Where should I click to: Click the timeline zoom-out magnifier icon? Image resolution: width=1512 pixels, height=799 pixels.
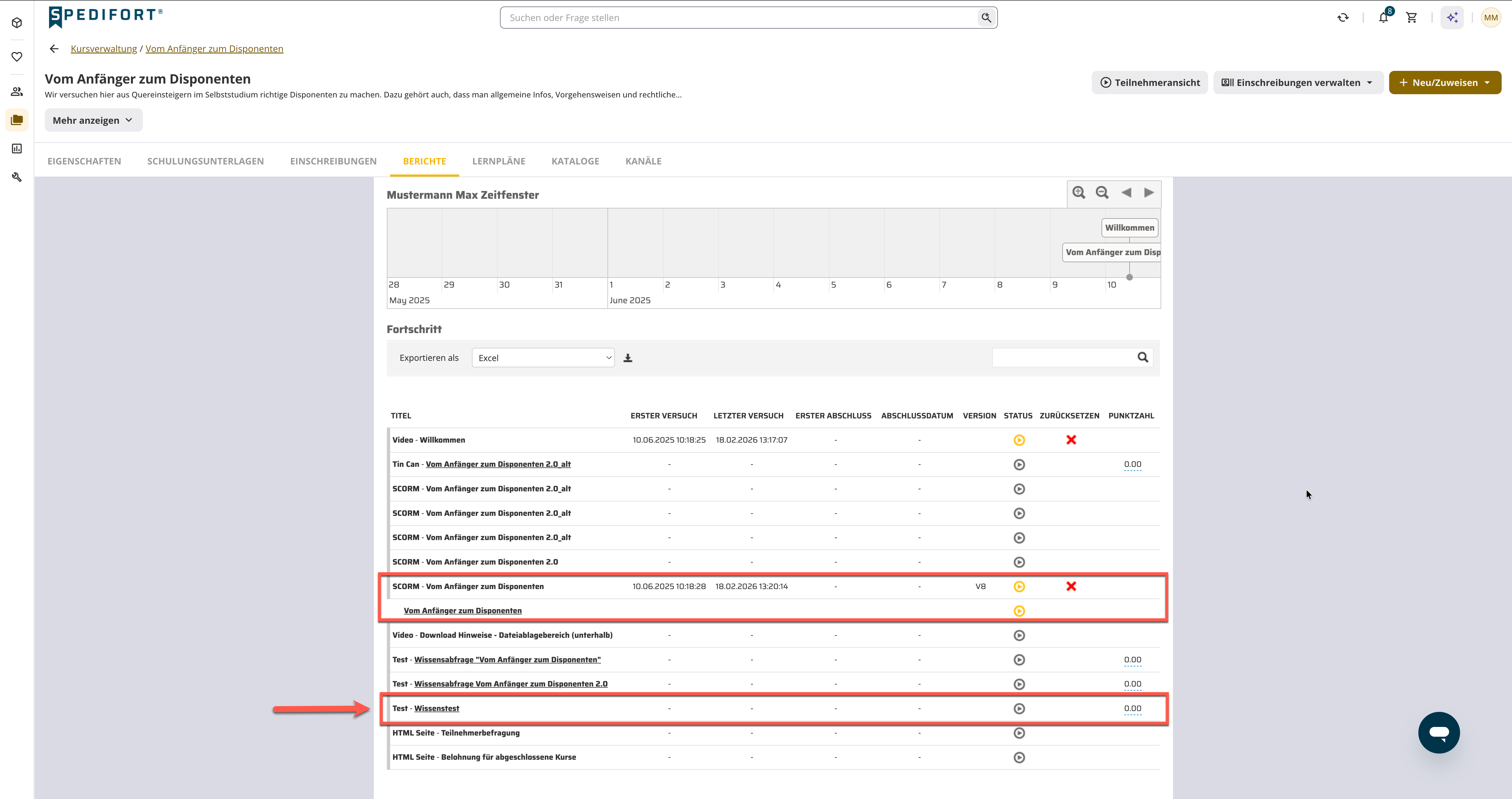[1102, 193]
